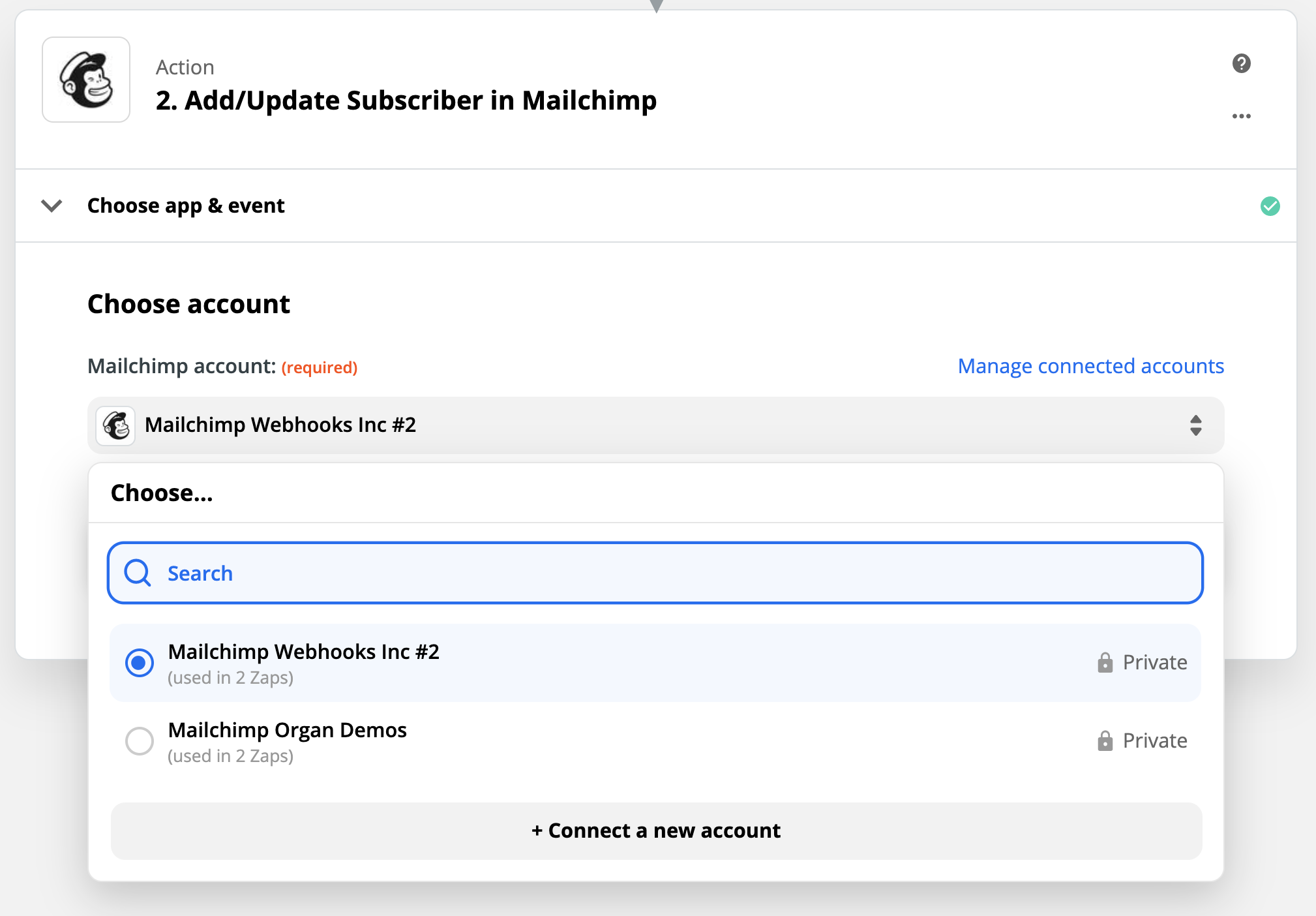Click the 'Mailchimp Organ Demos' account name

point(287,729)
